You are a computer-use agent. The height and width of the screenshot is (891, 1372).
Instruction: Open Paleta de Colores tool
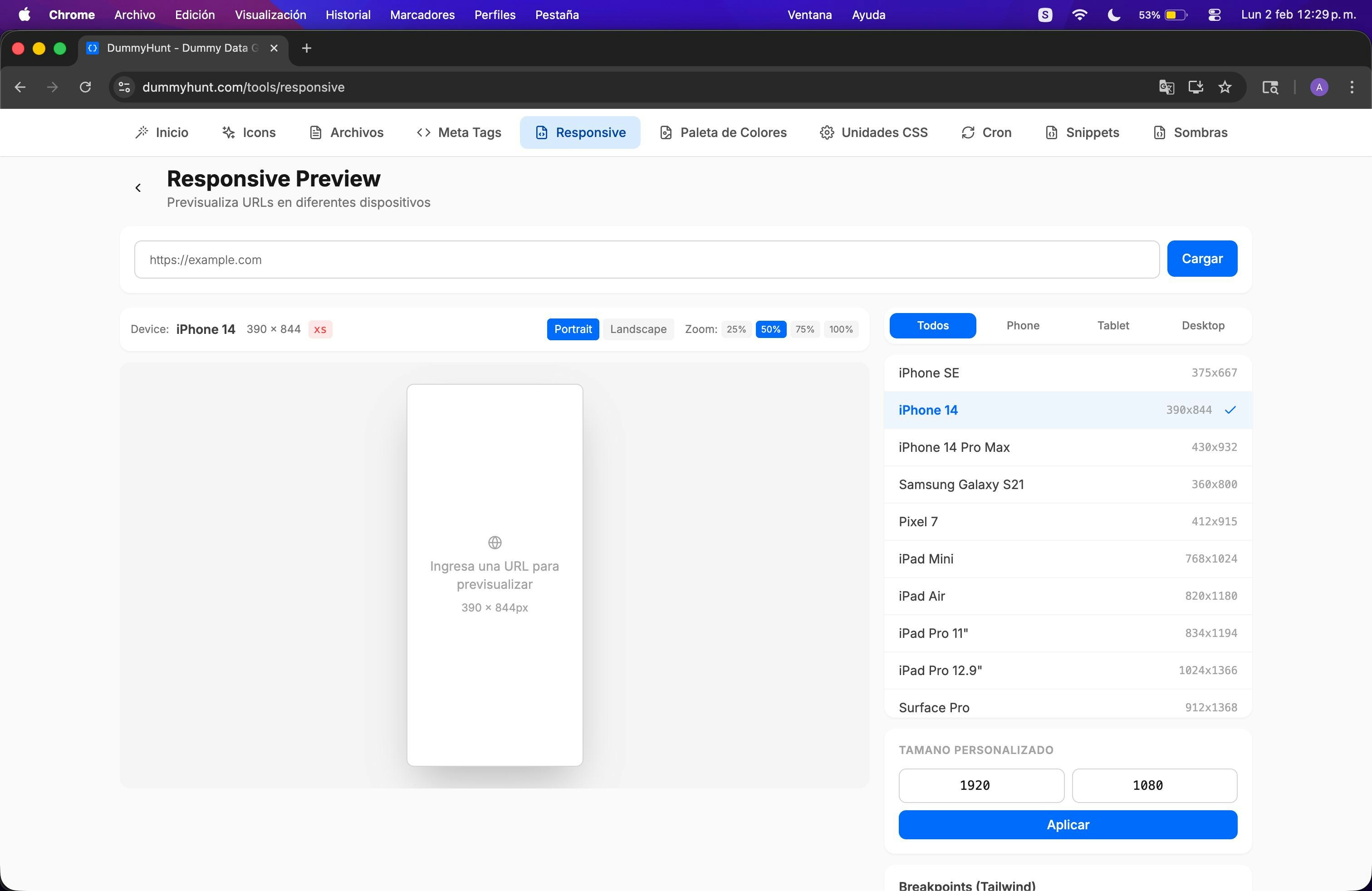(723, 132)
